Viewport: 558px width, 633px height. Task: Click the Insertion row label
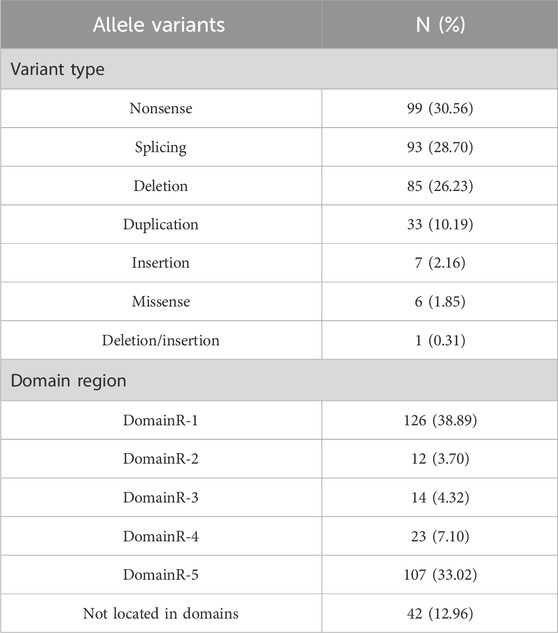tap(161, 263)
